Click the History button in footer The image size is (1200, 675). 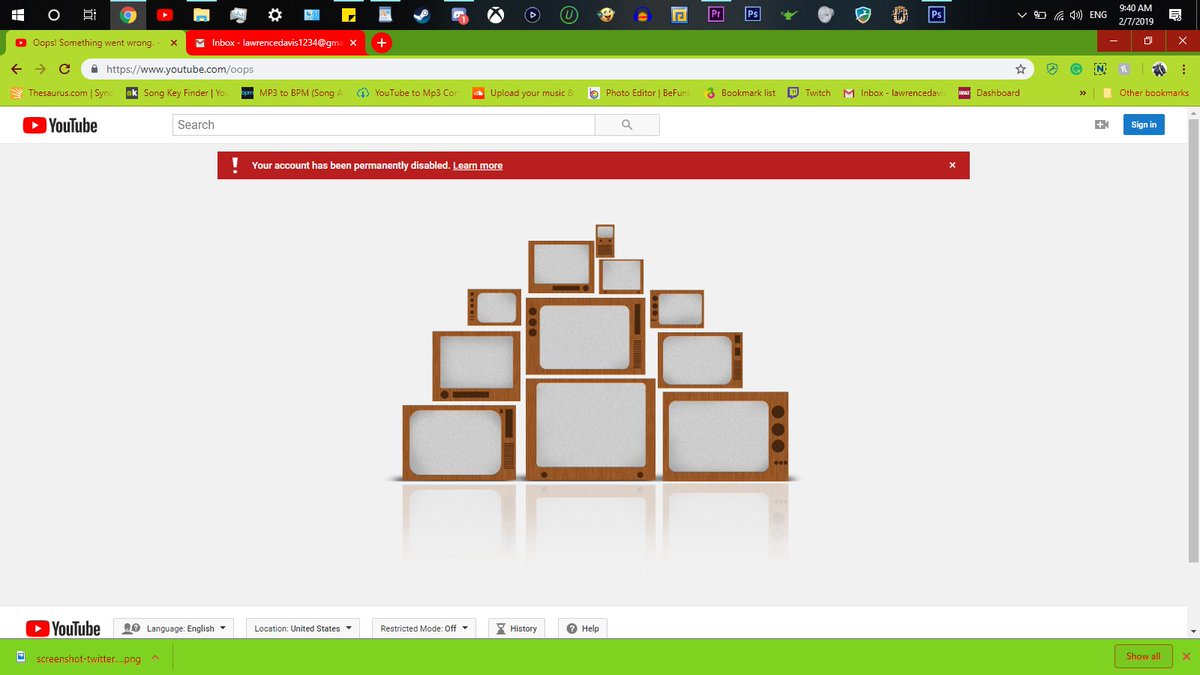coord(517,628)
